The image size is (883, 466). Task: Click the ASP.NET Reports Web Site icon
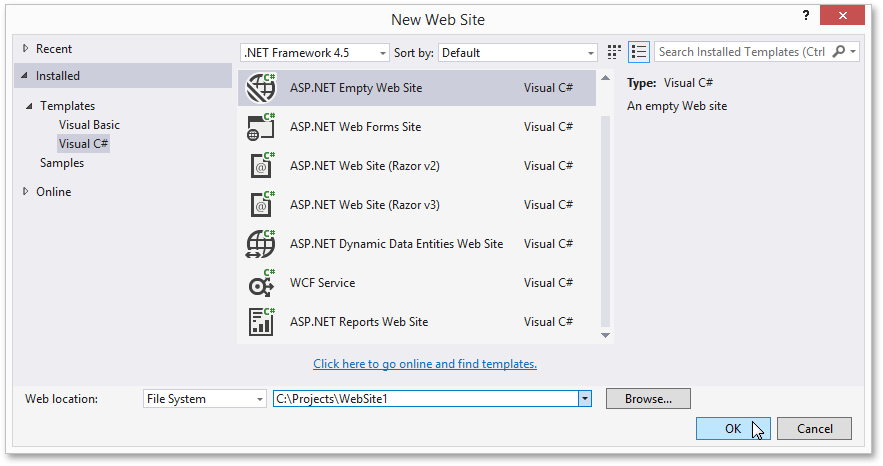(261, 322)
